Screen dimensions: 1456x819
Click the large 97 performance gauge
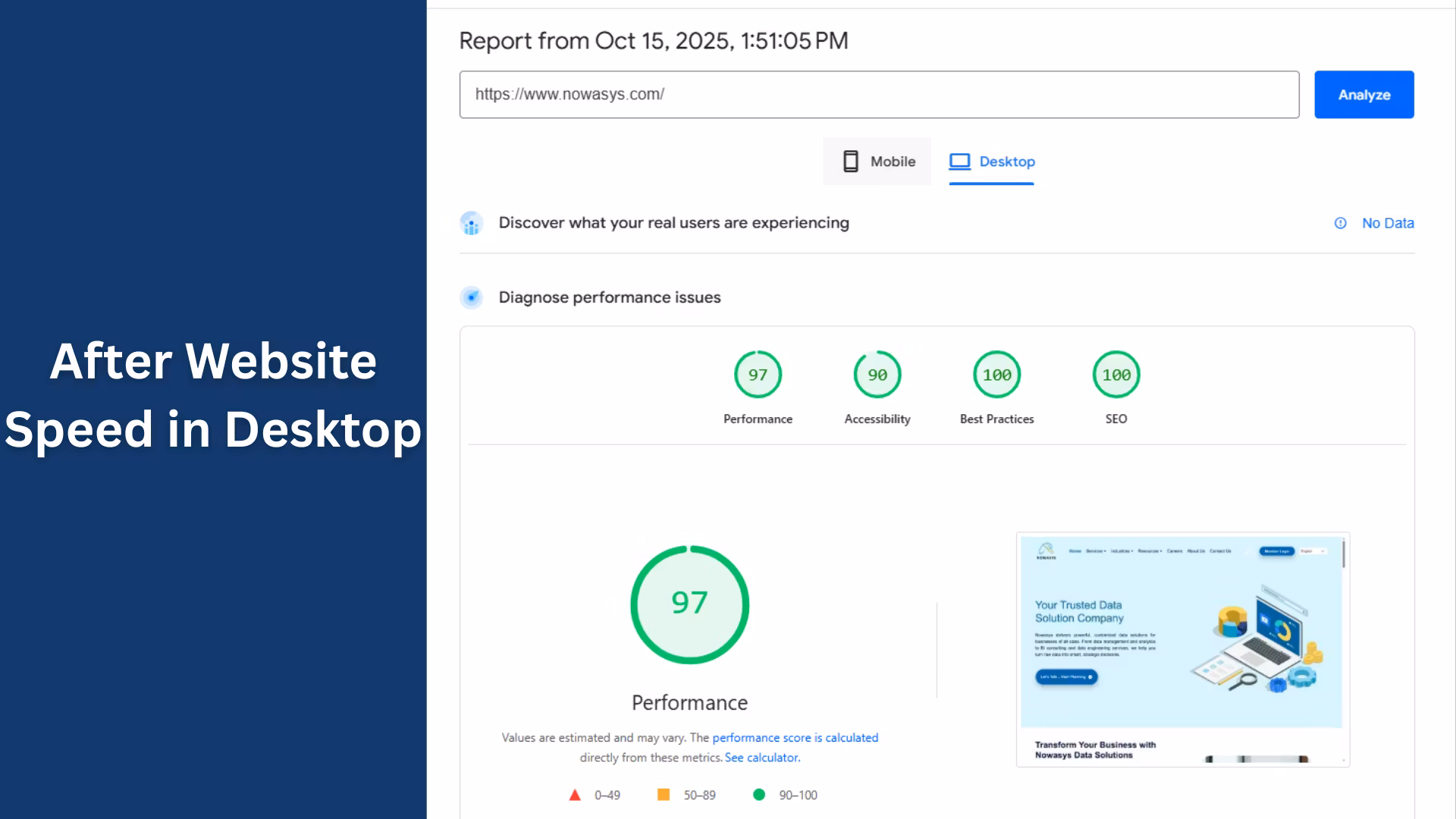689,604
